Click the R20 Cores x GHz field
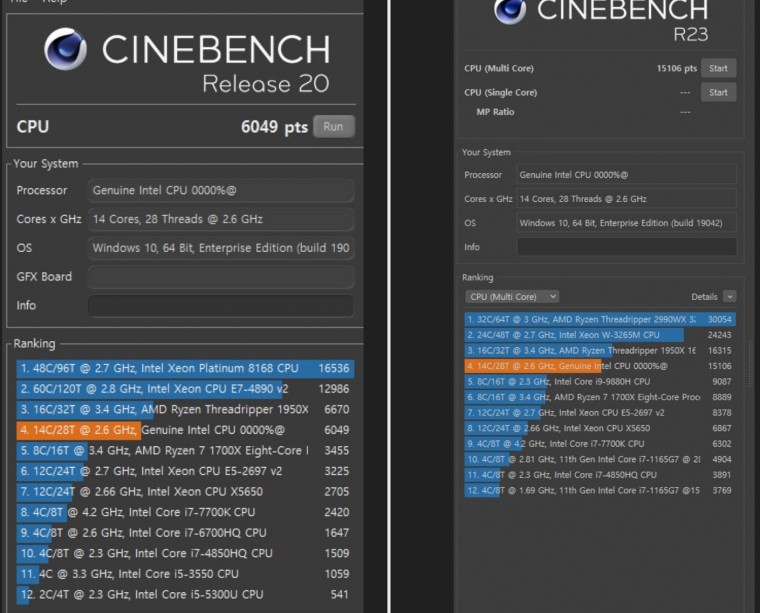The image size is (760, 613). tap(221, 219)
